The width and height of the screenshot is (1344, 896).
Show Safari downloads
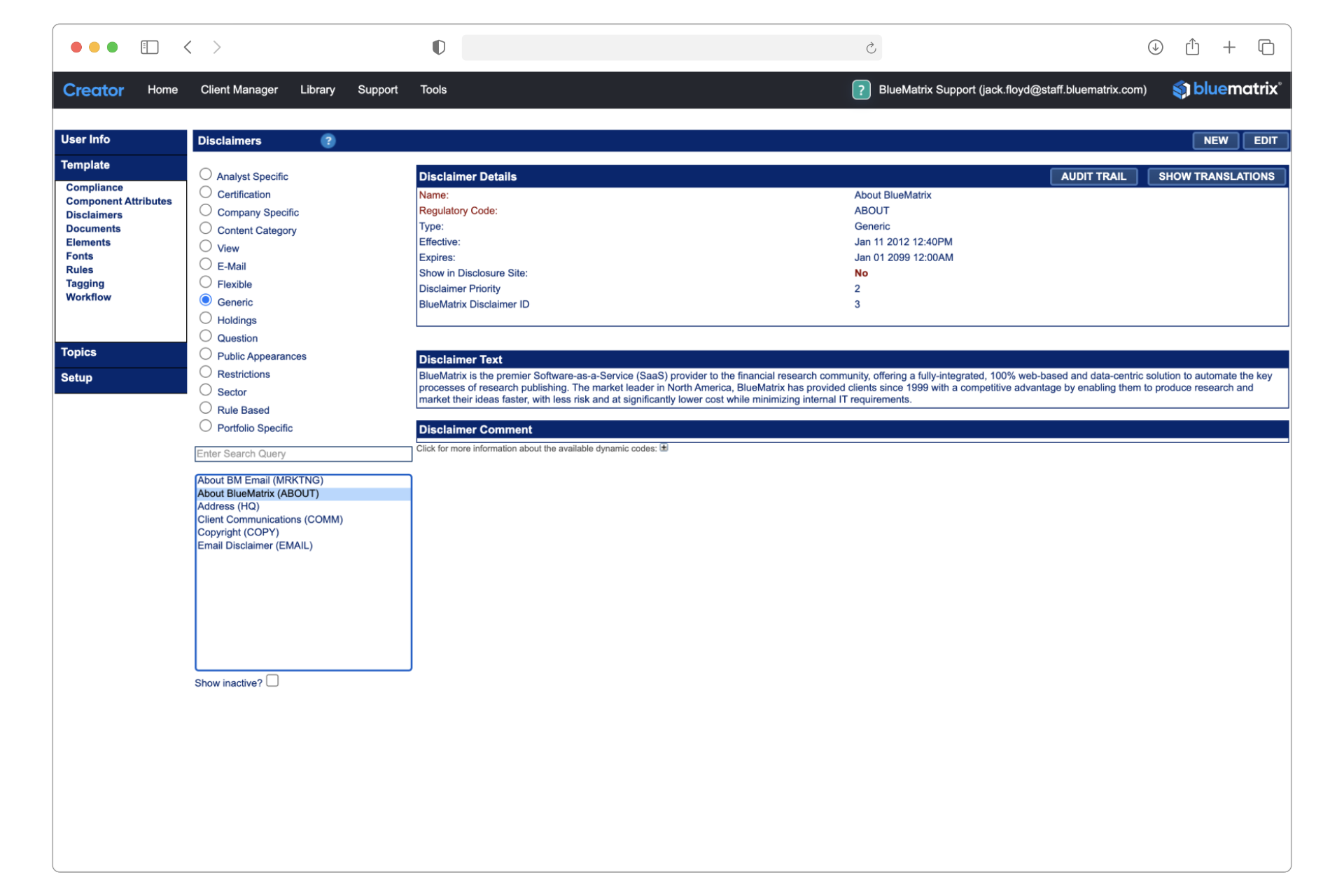tap(1156, 47)
